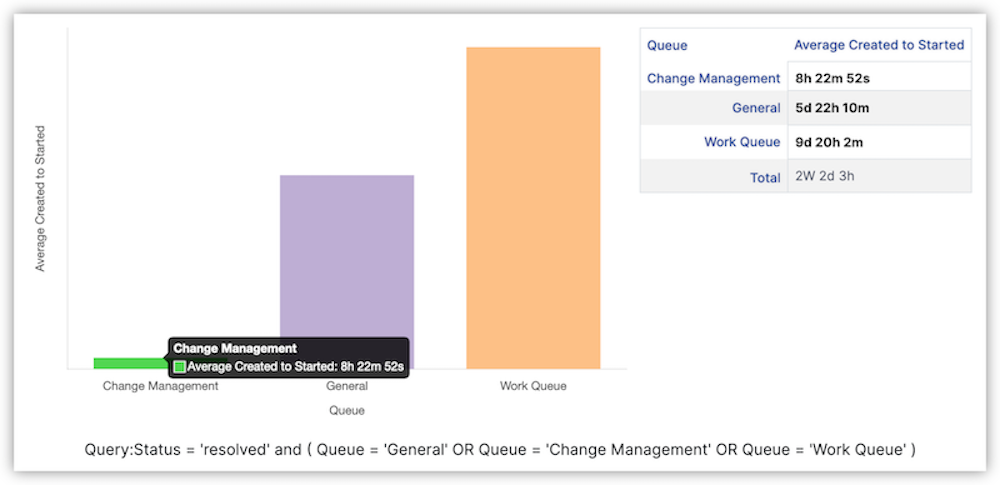The height and width of the screenshot is (485, 1000).
Task: Select the 9d 20h 2m value cell
Action: 829,142
